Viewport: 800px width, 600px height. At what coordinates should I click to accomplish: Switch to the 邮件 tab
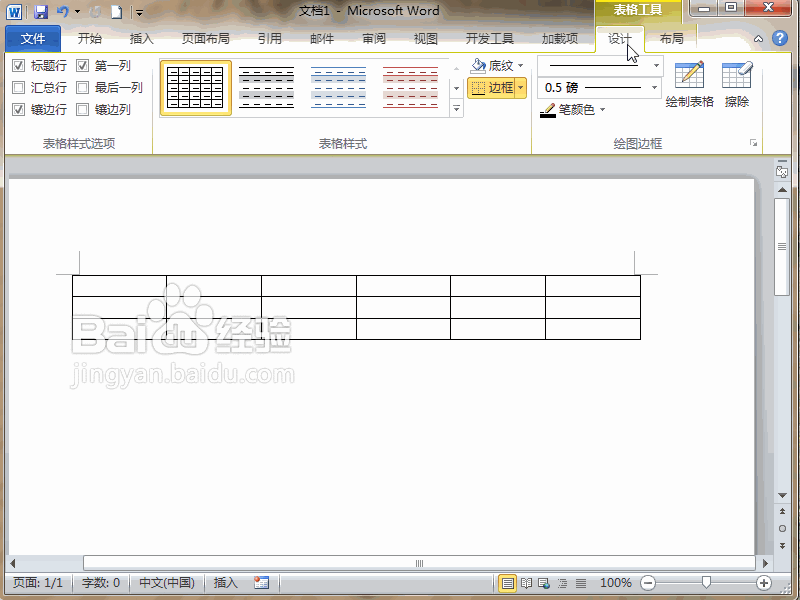tap(322, 38)
